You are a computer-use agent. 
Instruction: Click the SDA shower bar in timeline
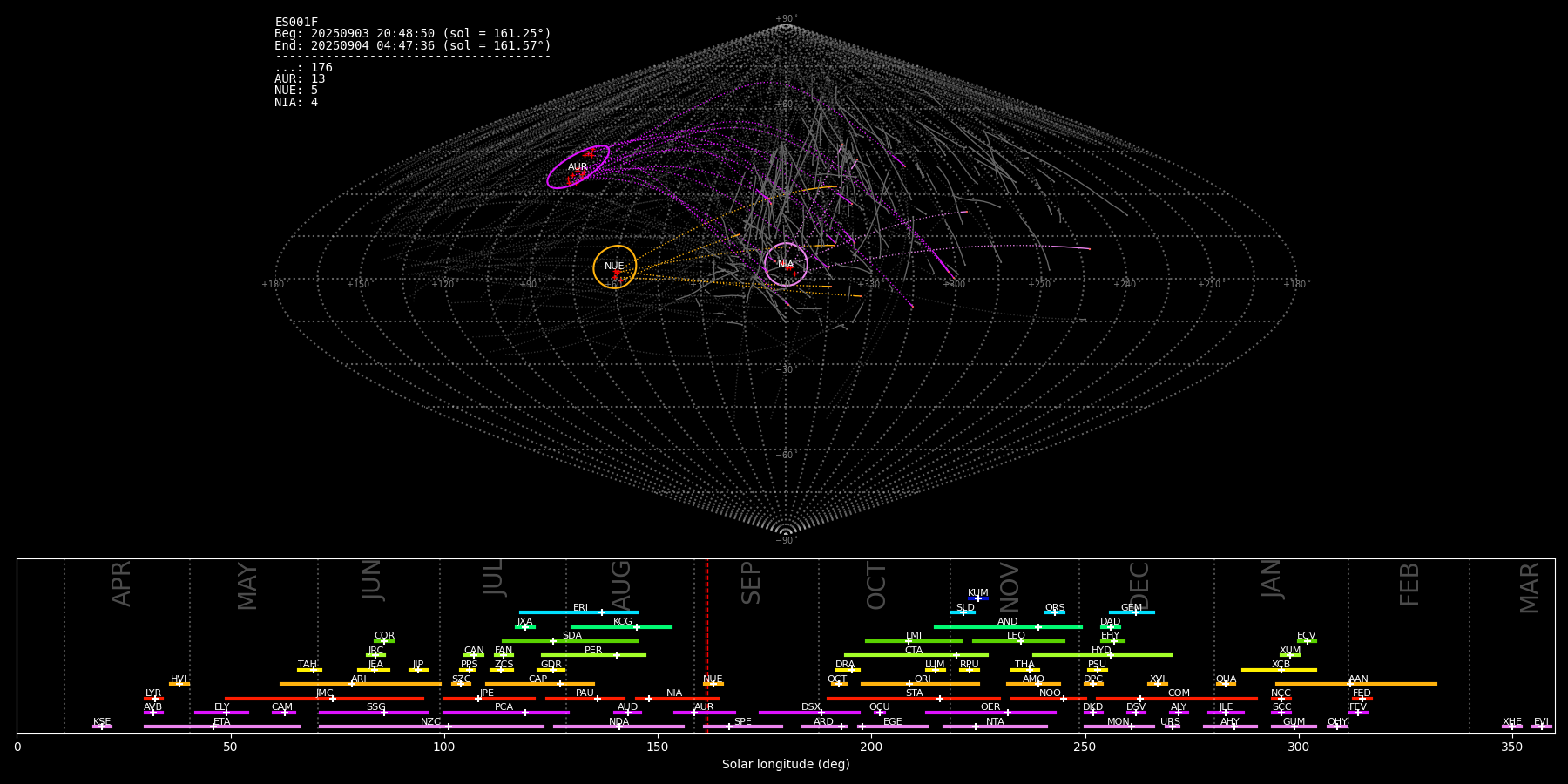point(570,641)
